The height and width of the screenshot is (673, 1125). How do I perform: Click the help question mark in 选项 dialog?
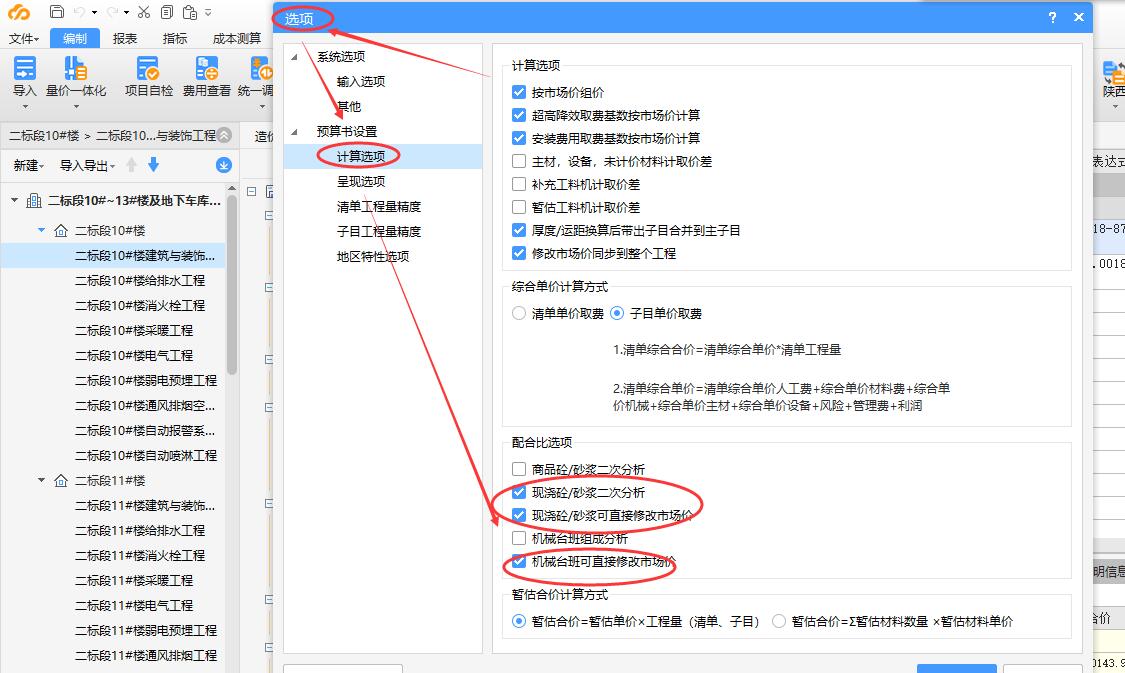1053,17
